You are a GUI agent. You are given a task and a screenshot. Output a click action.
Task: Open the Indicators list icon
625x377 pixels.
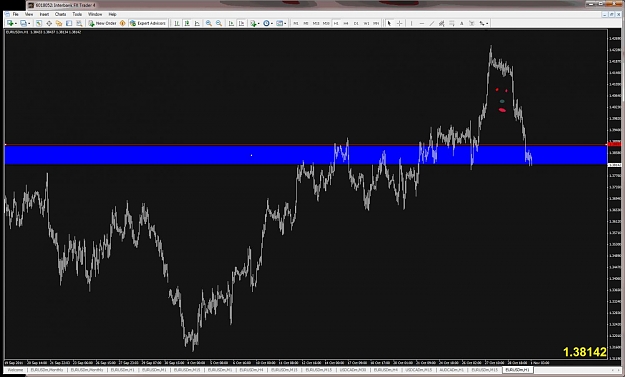tap(253, 24)
